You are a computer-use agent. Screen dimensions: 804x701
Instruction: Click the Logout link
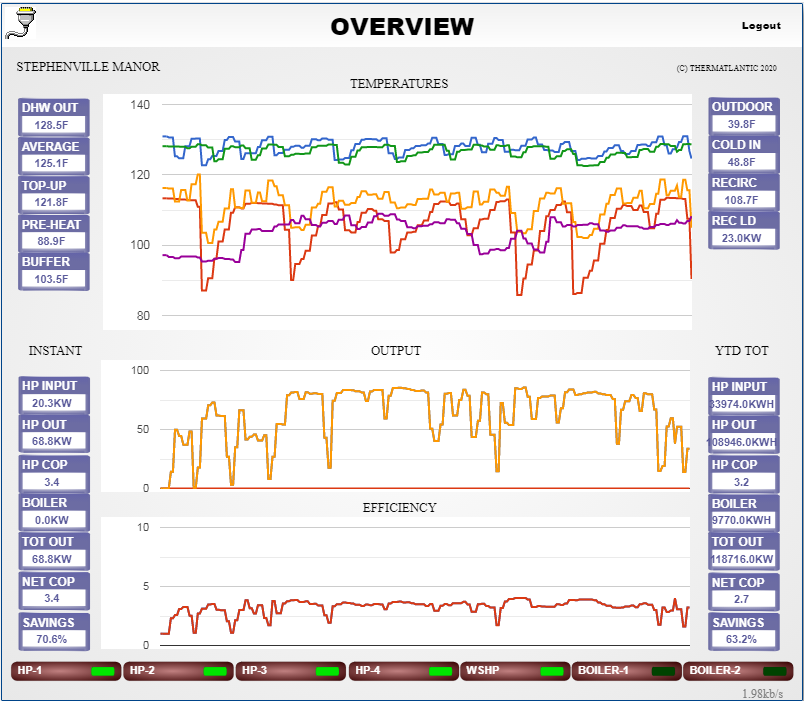(761, 26)
